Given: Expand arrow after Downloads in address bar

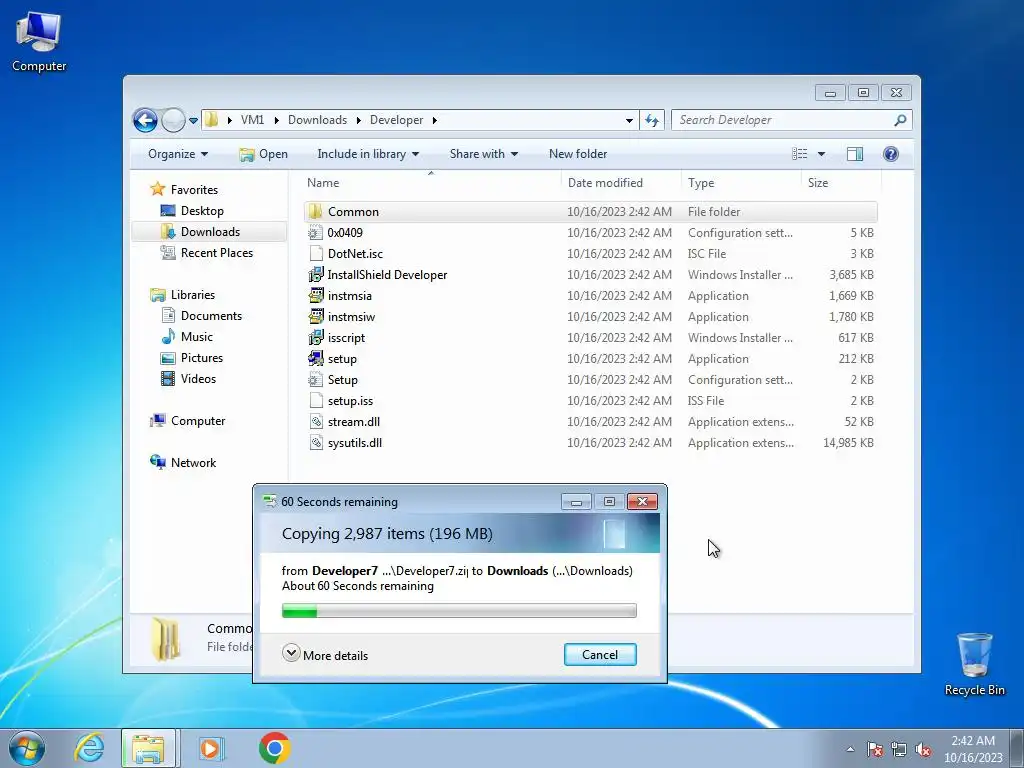Looking at the screenshot, I should (x=359, y=120).
